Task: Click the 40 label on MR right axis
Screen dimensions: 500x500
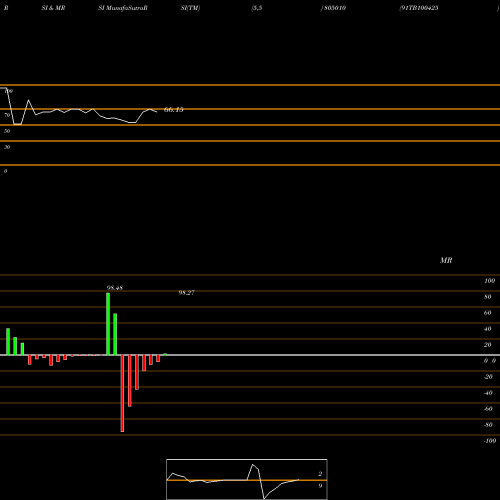Action: pos(488,329)
